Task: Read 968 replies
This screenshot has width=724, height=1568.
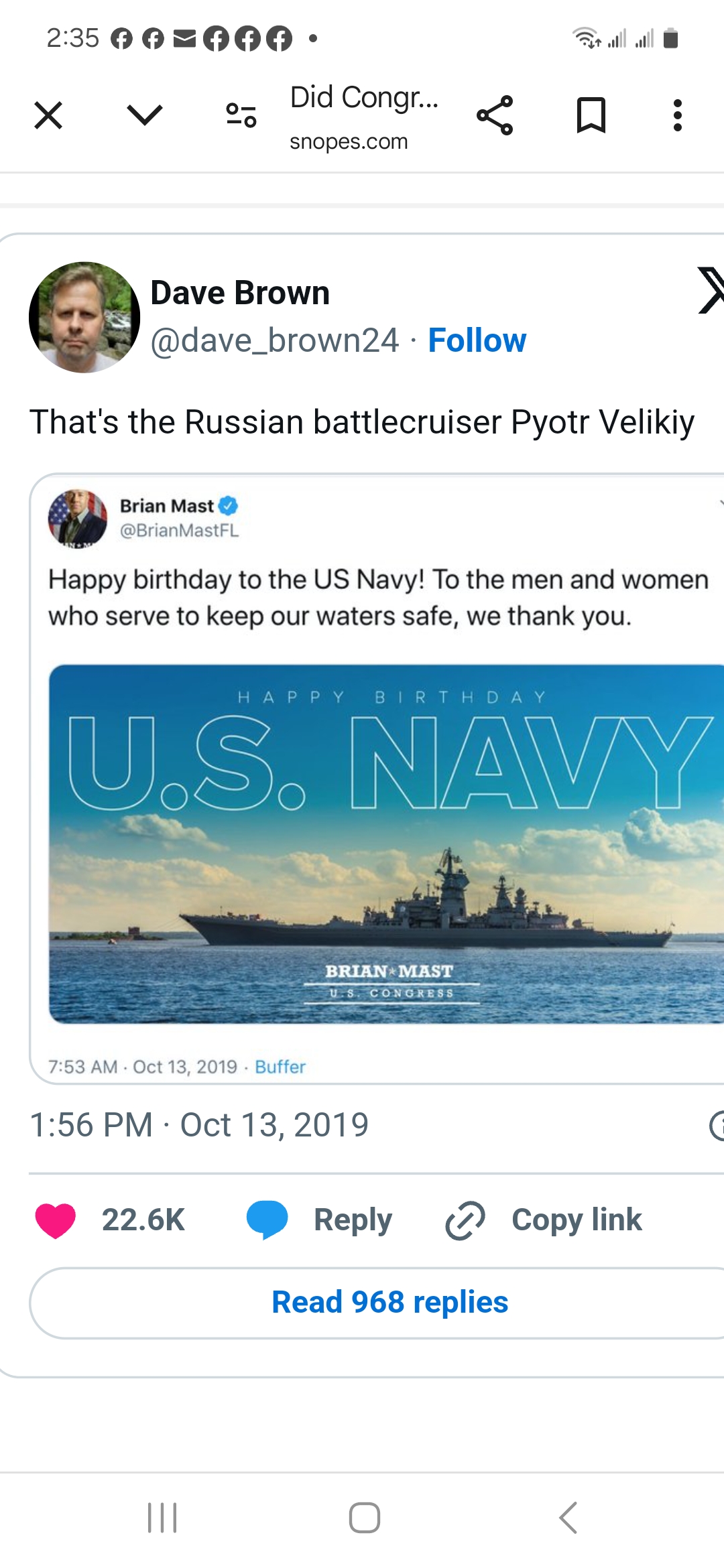Action: [389, 1303]
